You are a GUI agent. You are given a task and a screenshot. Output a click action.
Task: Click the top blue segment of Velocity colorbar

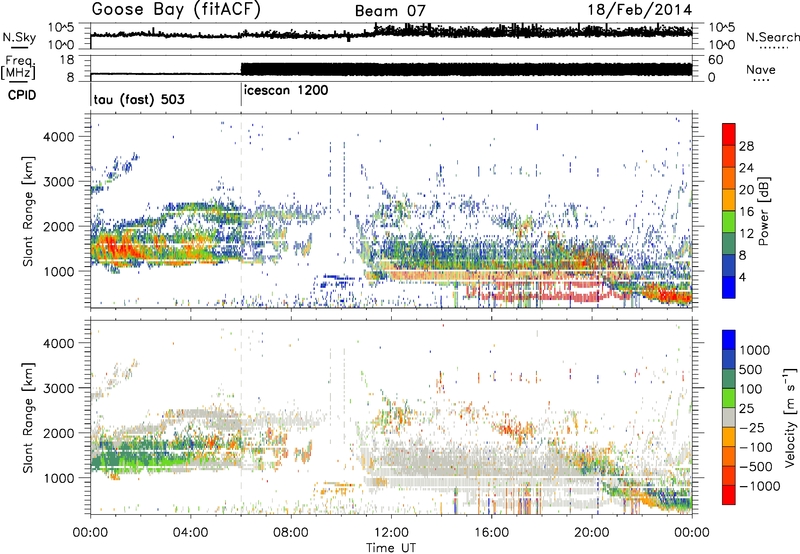pyautogui.click(x=729, y=340)
